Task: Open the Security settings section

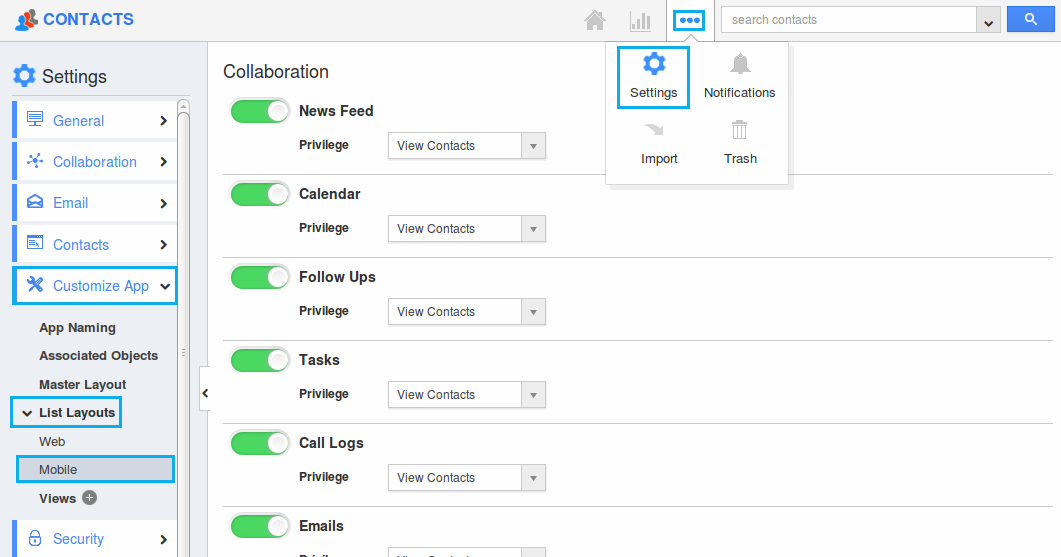Action: 95,539
